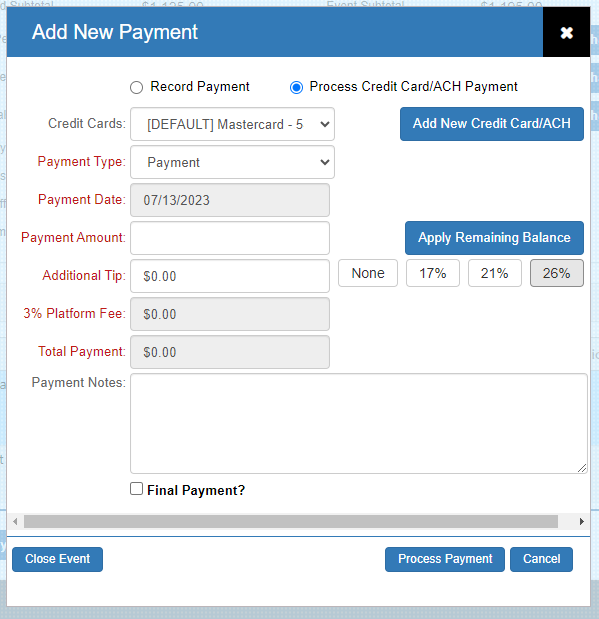Click the Payment Date field
The image size is (599, 619).
tap(230, 200)
